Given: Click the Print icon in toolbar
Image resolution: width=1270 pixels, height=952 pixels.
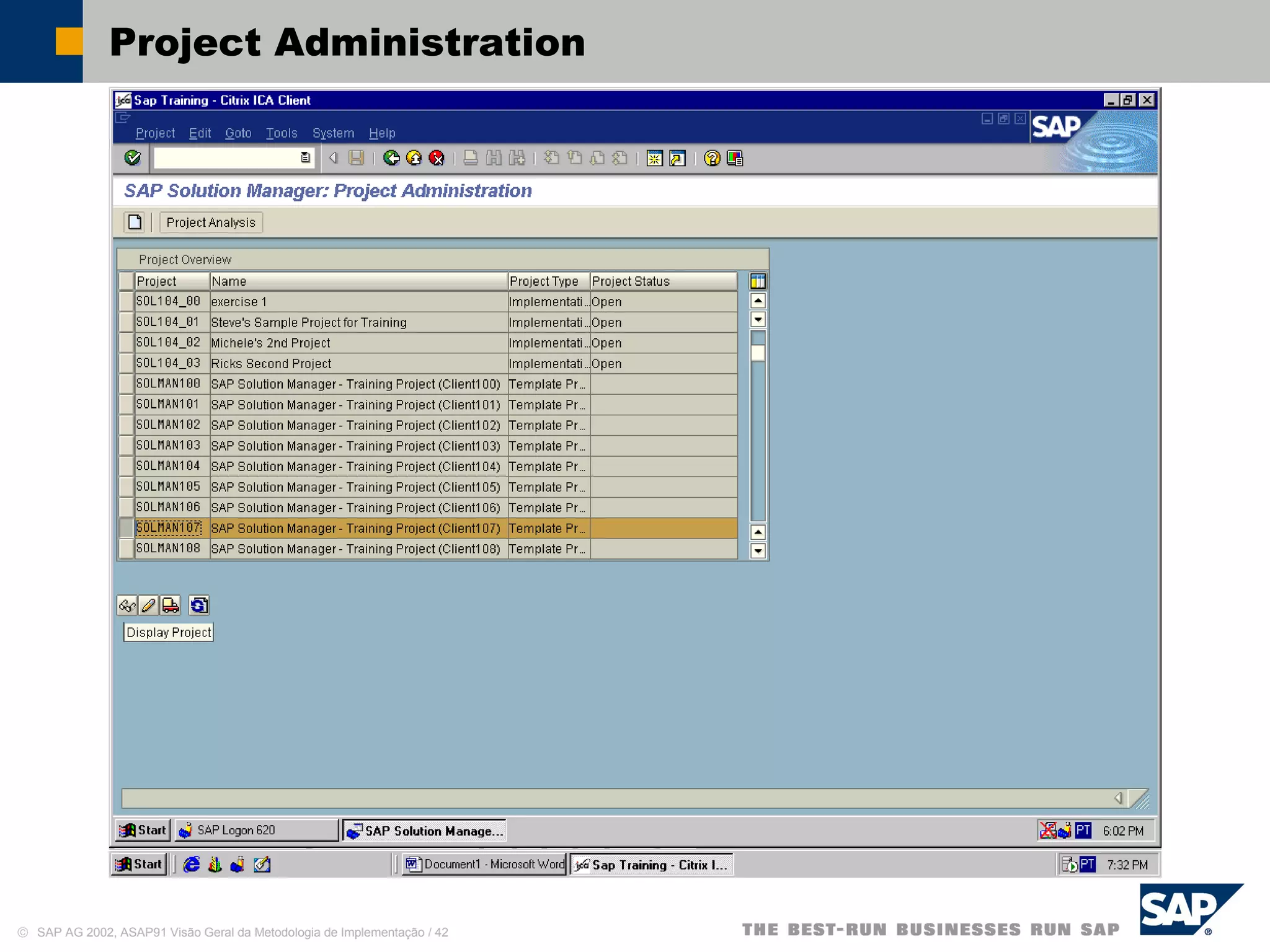Looking at the screenshot, I should point(471,158).
